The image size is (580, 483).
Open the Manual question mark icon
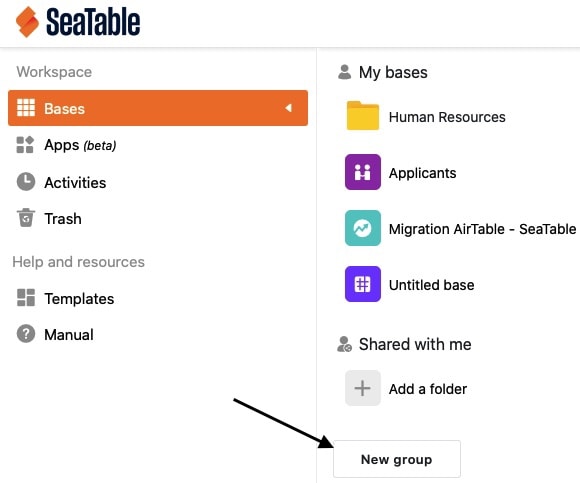point(26,334)
